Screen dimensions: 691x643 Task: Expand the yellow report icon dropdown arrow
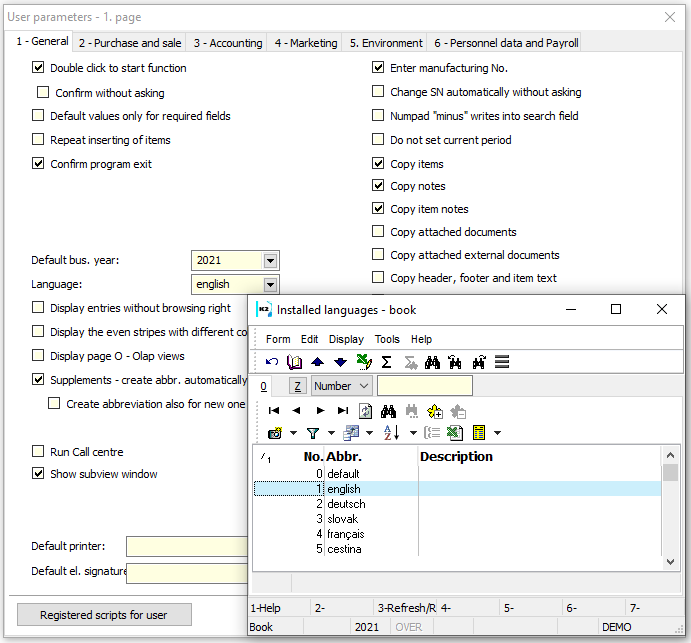[498, 433]
